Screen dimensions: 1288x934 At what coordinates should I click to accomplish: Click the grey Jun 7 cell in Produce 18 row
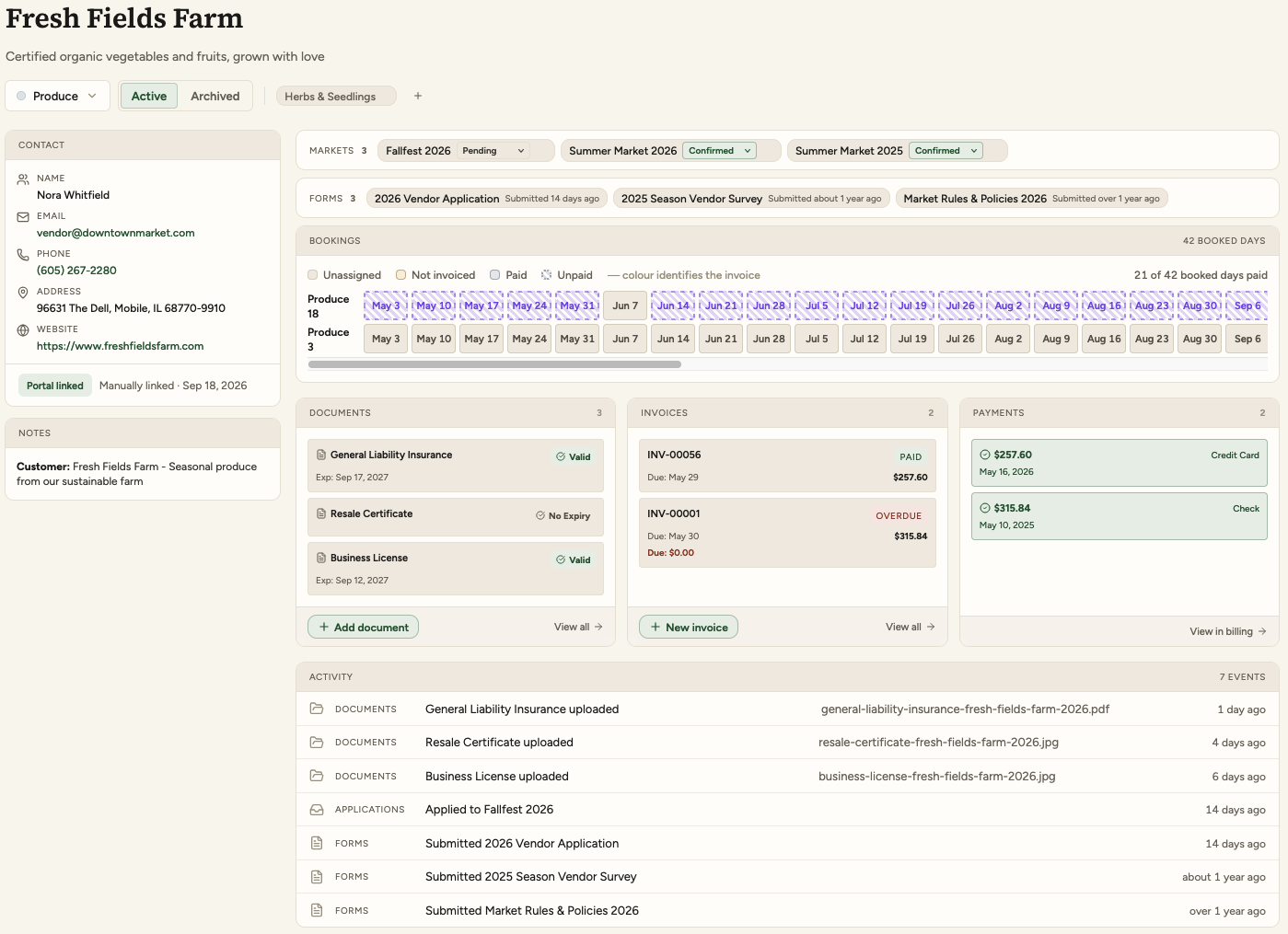(625, 306)
